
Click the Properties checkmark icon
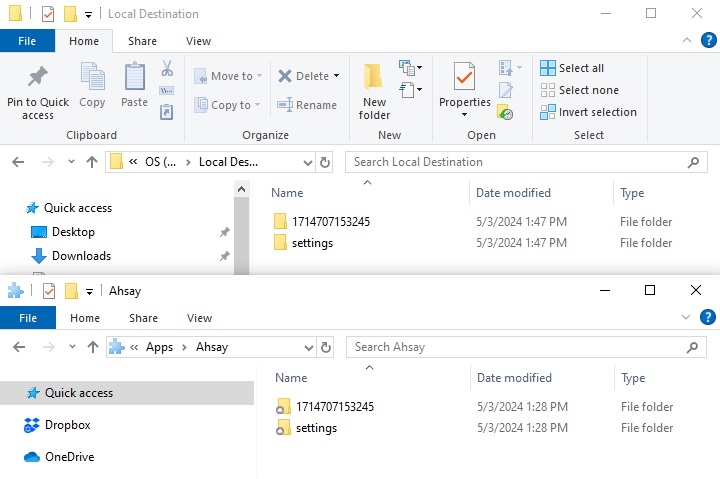click(x=464, y=76)
